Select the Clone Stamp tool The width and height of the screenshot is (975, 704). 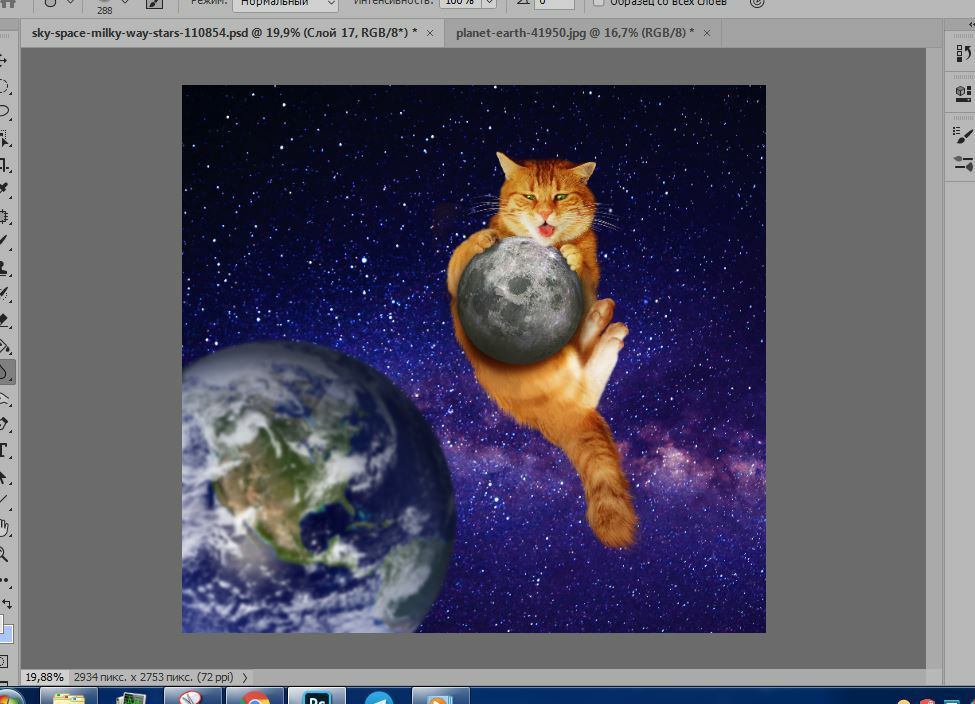coord(4,268)
